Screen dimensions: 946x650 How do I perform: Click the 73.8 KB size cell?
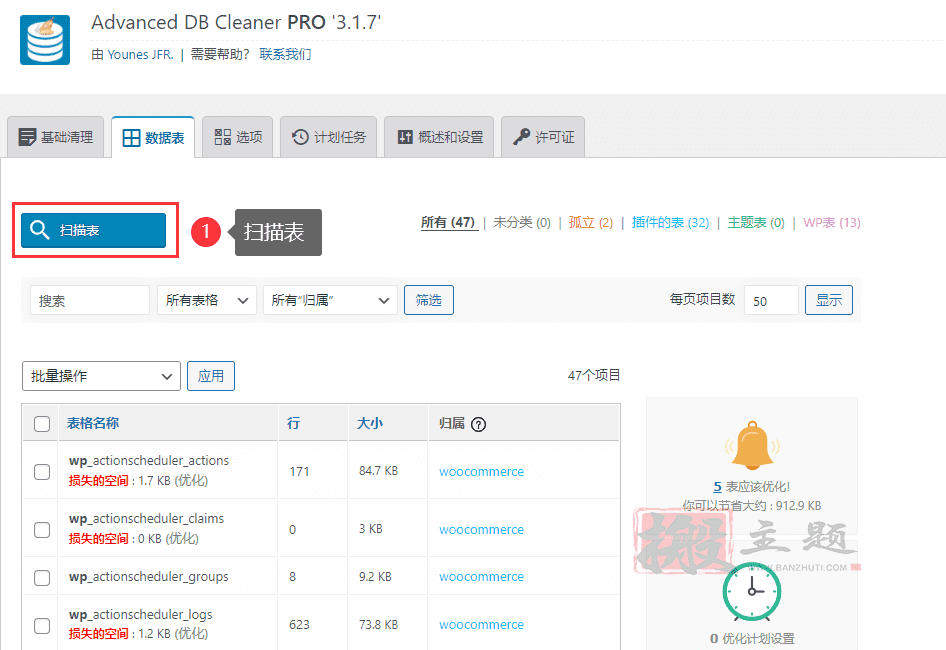378,625
